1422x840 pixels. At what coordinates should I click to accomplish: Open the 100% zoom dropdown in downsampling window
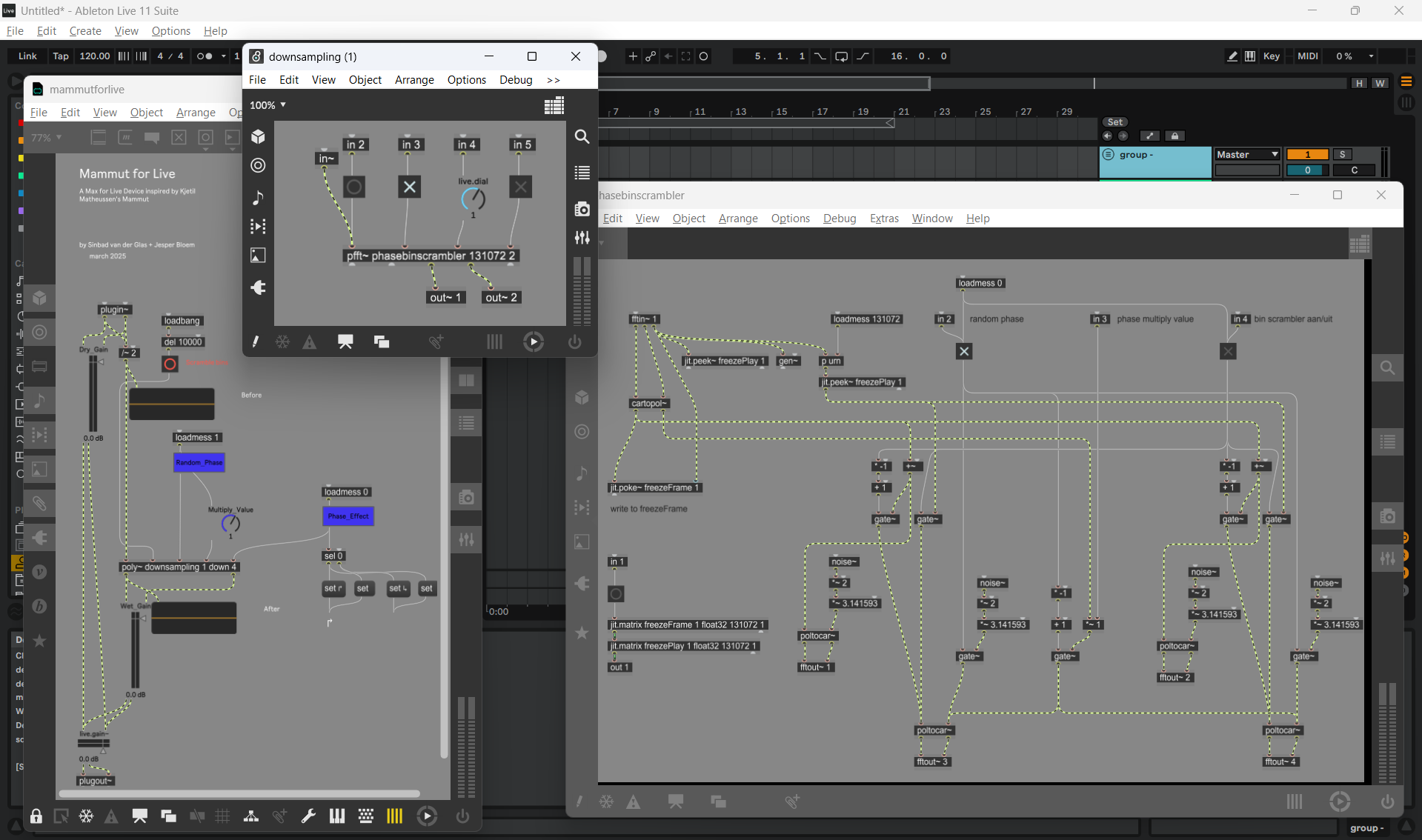click(268, 105)
